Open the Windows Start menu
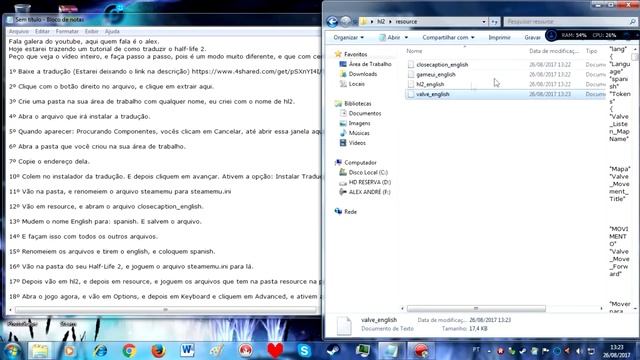Screen dimensions: 640x360 pos(11,351)
